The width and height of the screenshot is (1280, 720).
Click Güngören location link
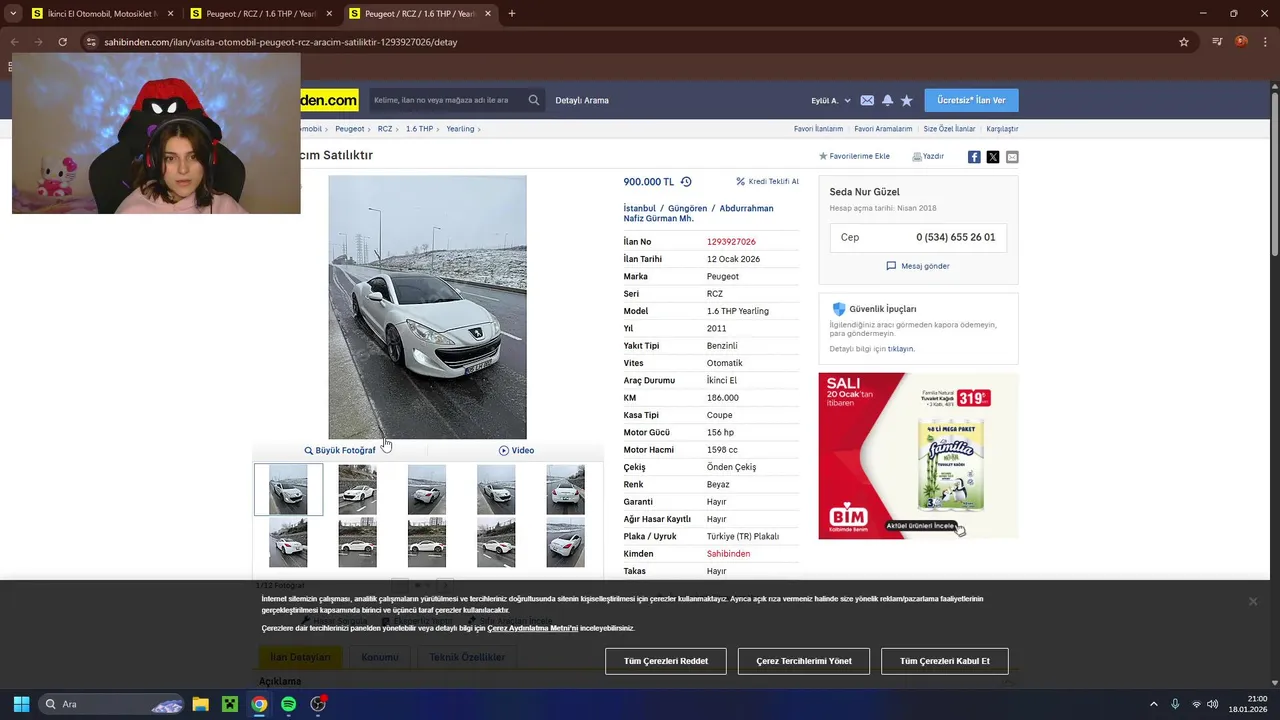coord(687,208)
